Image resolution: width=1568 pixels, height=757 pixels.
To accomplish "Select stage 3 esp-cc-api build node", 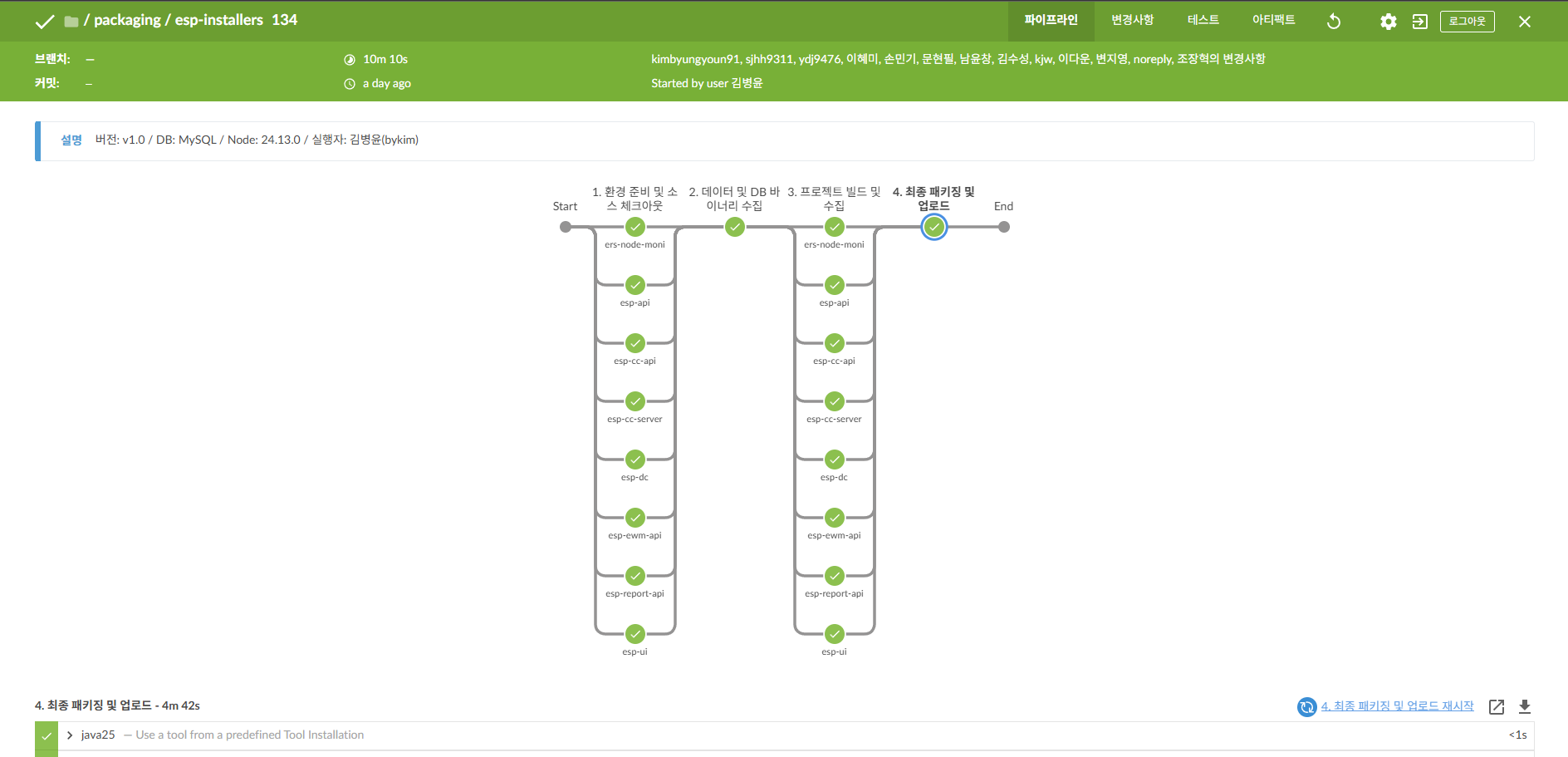I will pyautogui.click(x=835, y=343).
